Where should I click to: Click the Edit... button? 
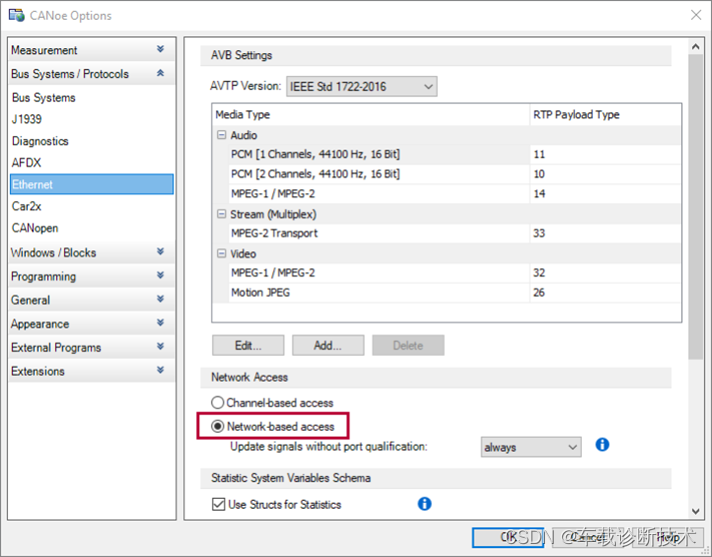[x=248, y=345]
